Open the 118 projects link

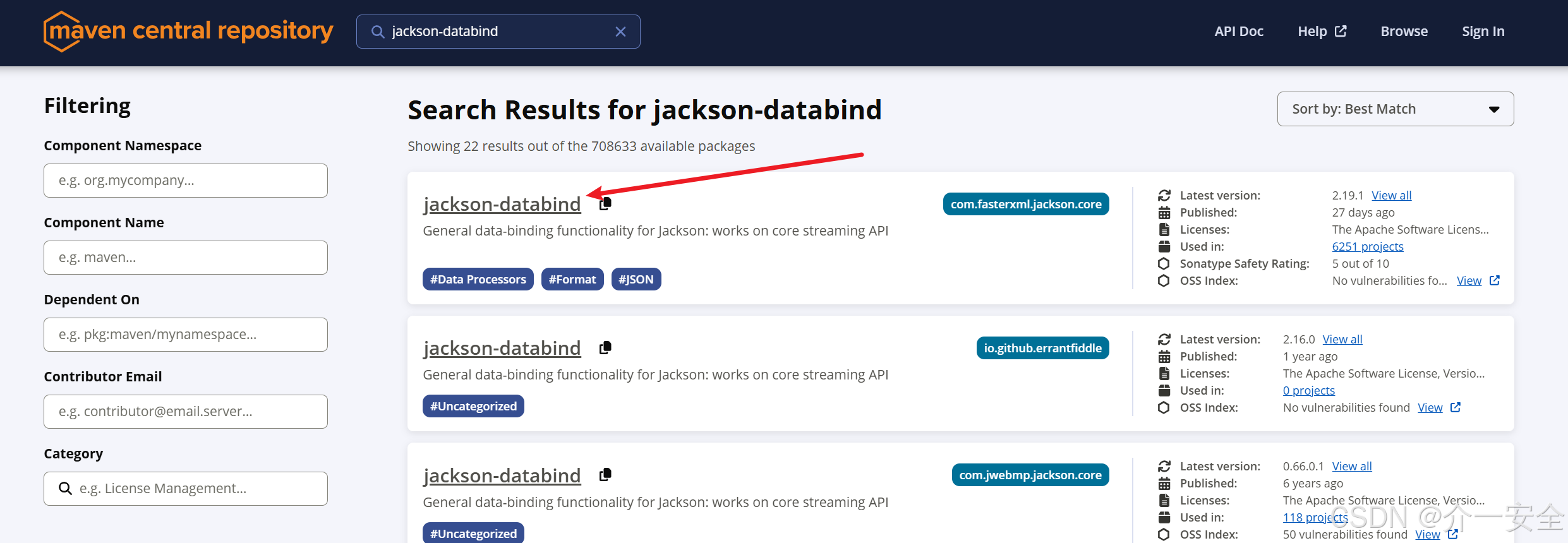coord(1315,517)
